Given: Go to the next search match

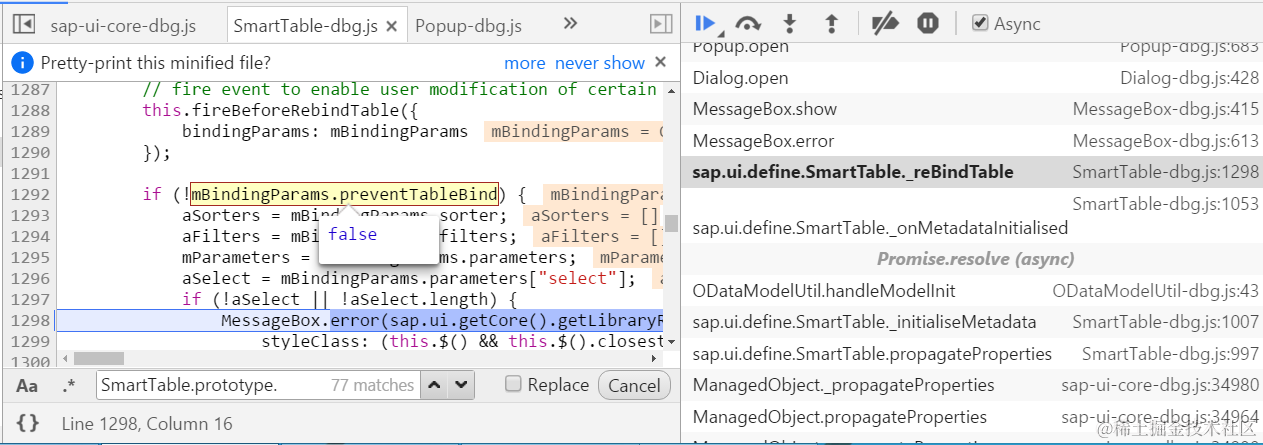Looking at the screenshot, I should coord(461,385).
